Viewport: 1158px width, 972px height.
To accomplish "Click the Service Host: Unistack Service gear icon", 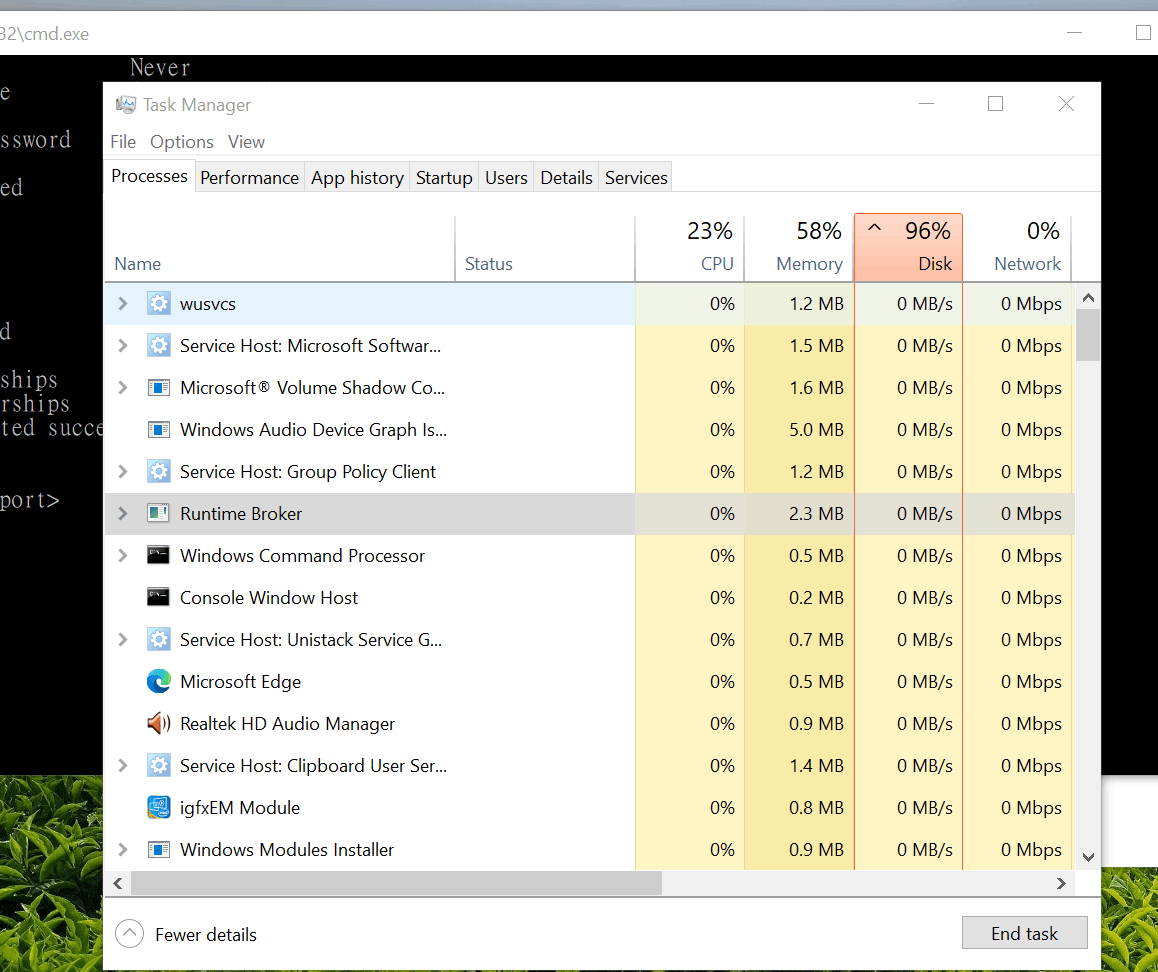I will click(x=158, y=640).
